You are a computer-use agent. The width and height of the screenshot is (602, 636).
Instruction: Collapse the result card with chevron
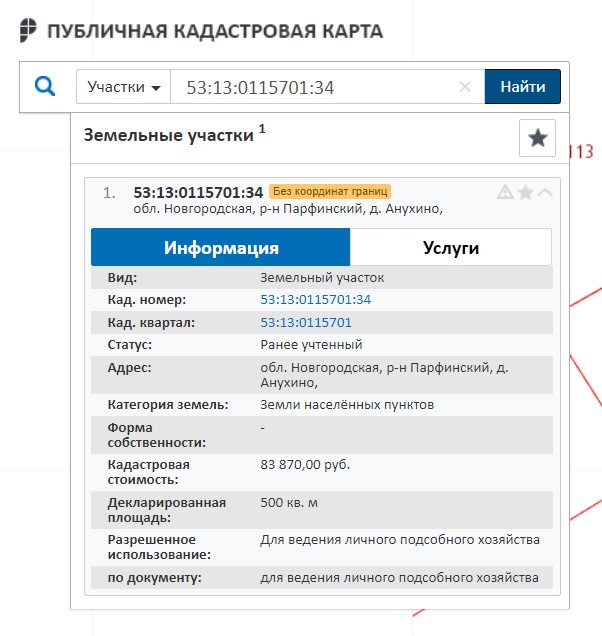tap(545, 192)
